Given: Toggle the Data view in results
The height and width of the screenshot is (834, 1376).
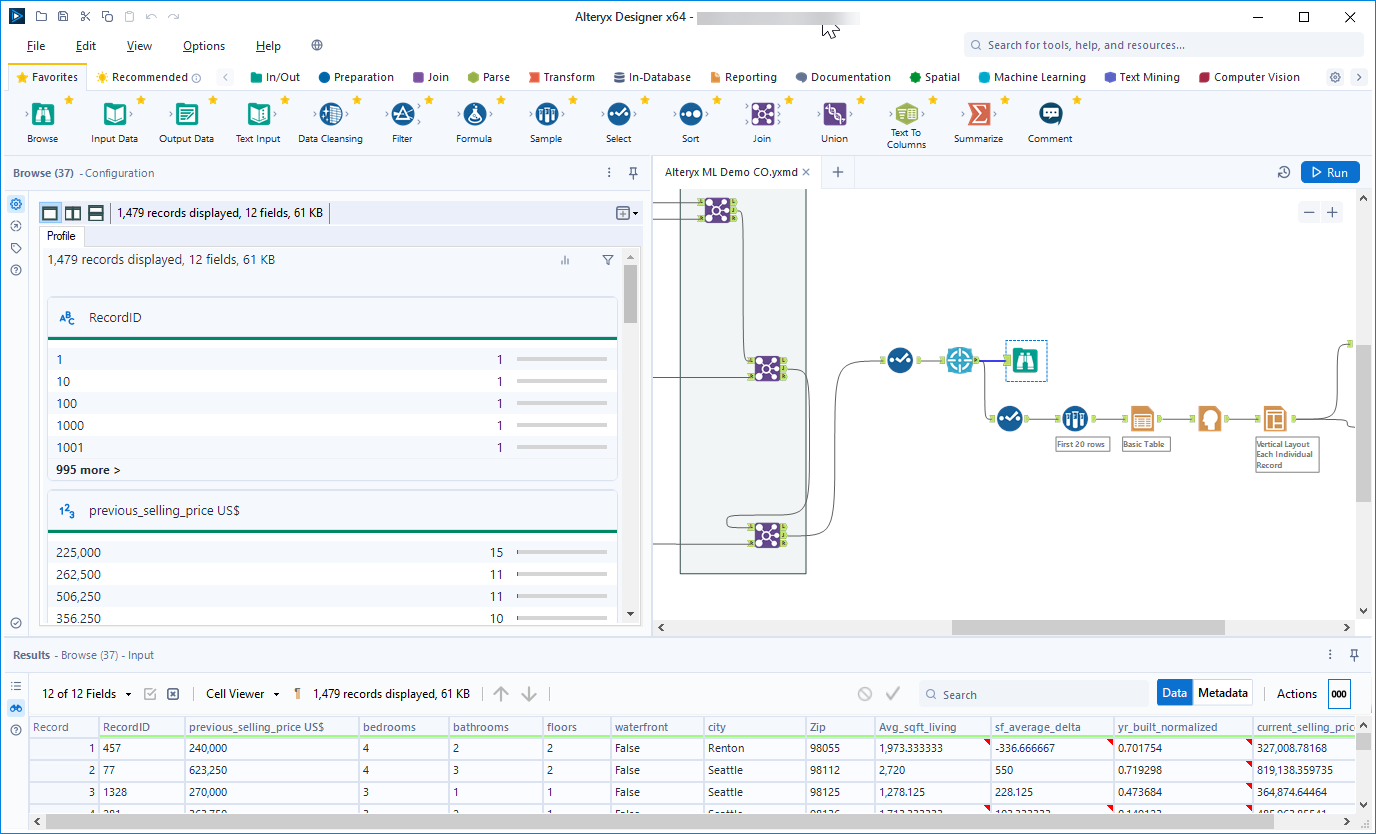Looking at the screenshot, I should coord(1174,693).
